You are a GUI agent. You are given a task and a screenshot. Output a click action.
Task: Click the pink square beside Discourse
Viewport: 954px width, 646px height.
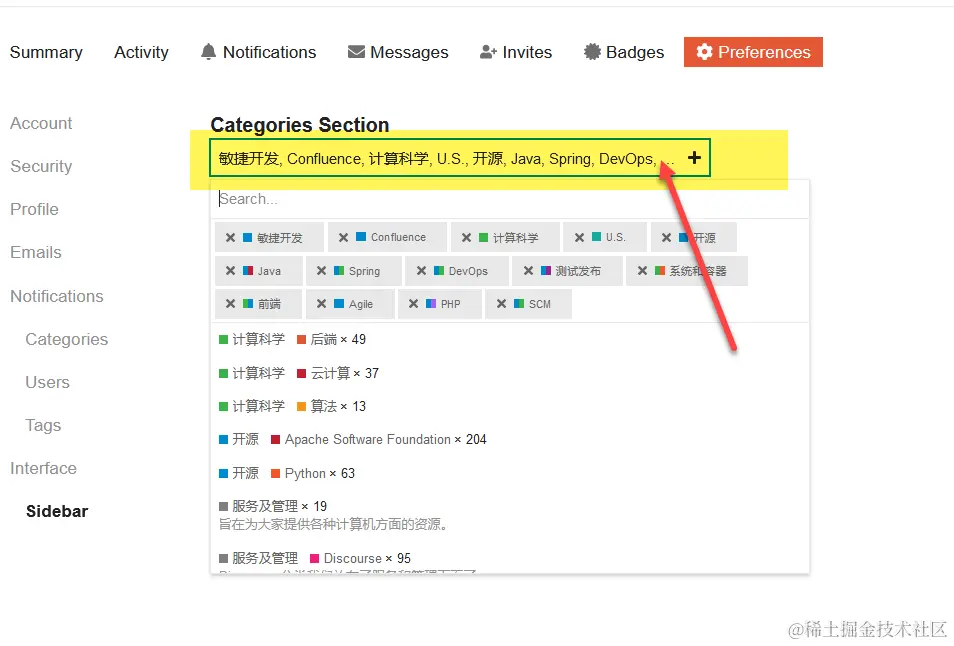click(315, 558)
